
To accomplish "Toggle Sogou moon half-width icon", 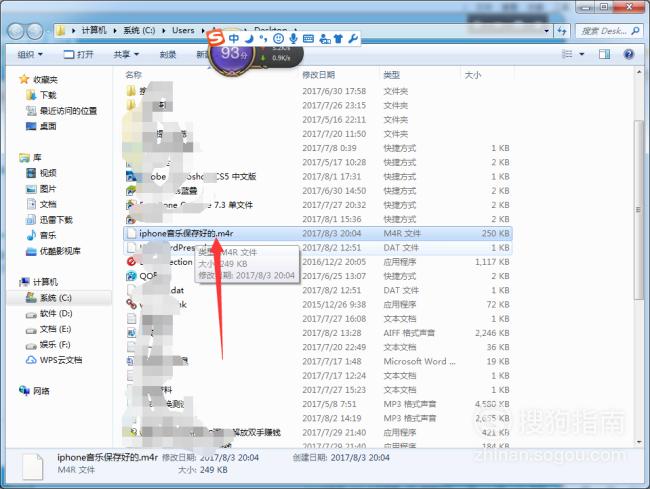I will pos(249,39).
